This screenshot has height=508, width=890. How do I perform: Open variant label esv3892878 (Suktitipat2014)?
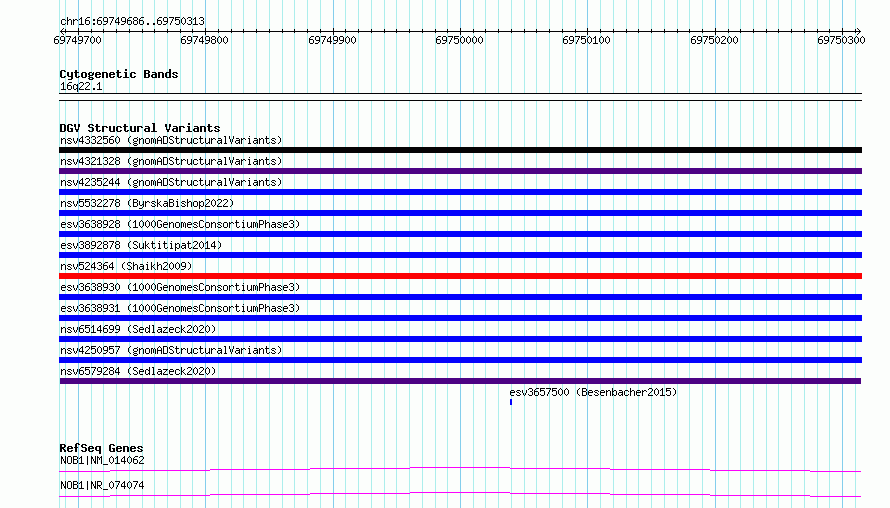pyautogui.click(x=141, y=245)
